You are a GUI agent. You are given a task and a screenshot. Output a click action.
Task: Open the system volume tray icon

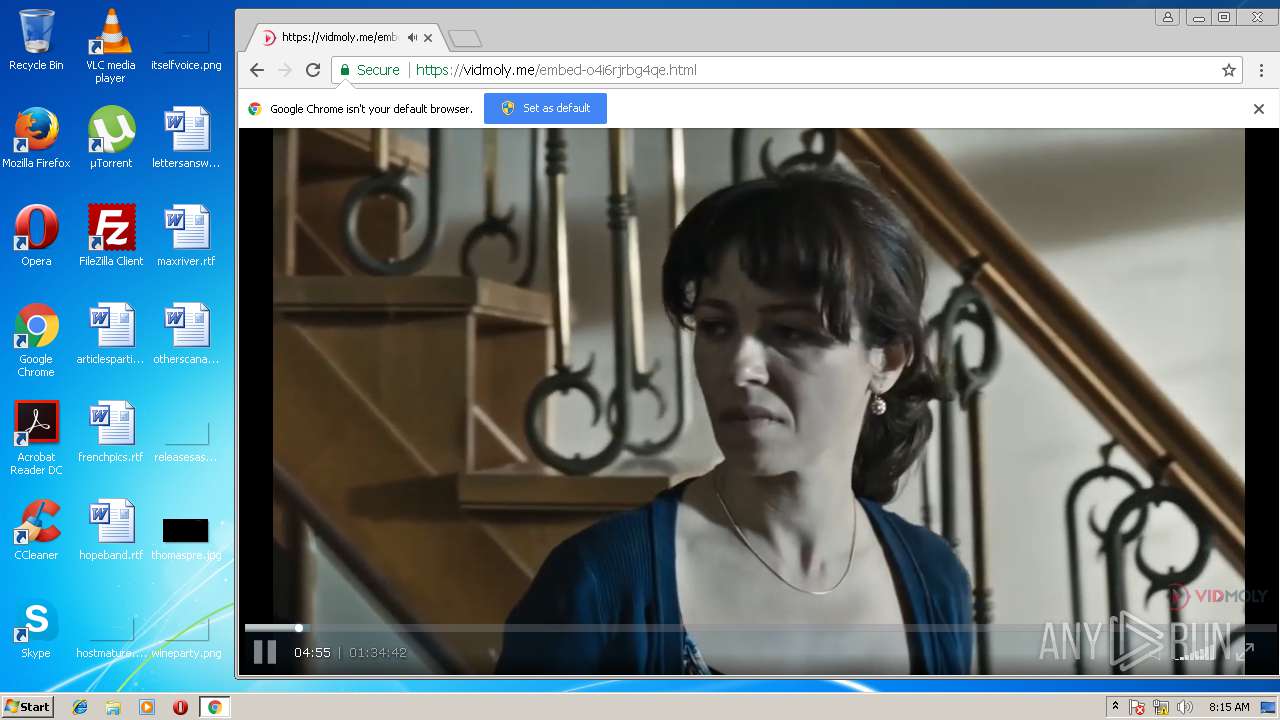click(x=1185, y=707)
